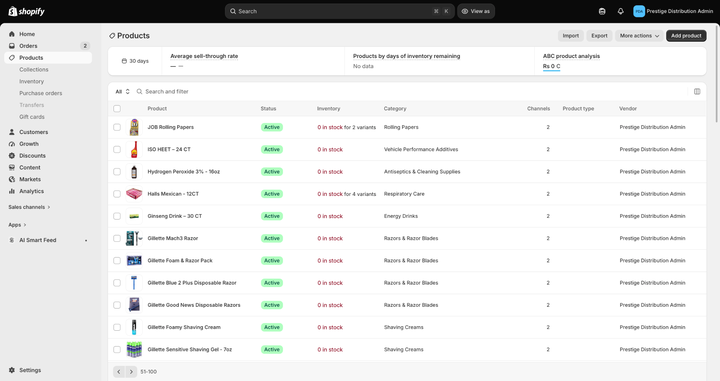Check the Gillette Foamy Shaving Cream row

tap(117, 327)
